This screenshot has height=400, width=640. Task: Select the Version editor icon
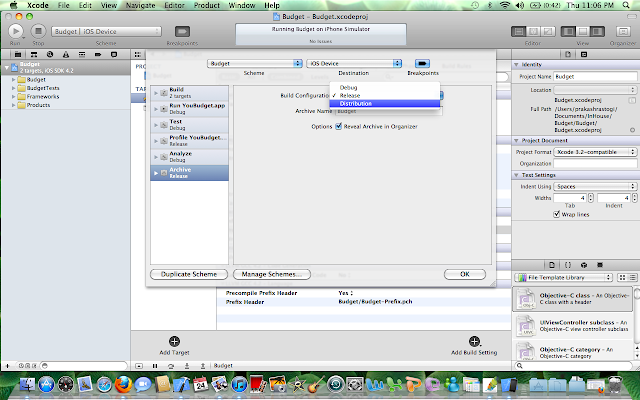coord(548,31)
